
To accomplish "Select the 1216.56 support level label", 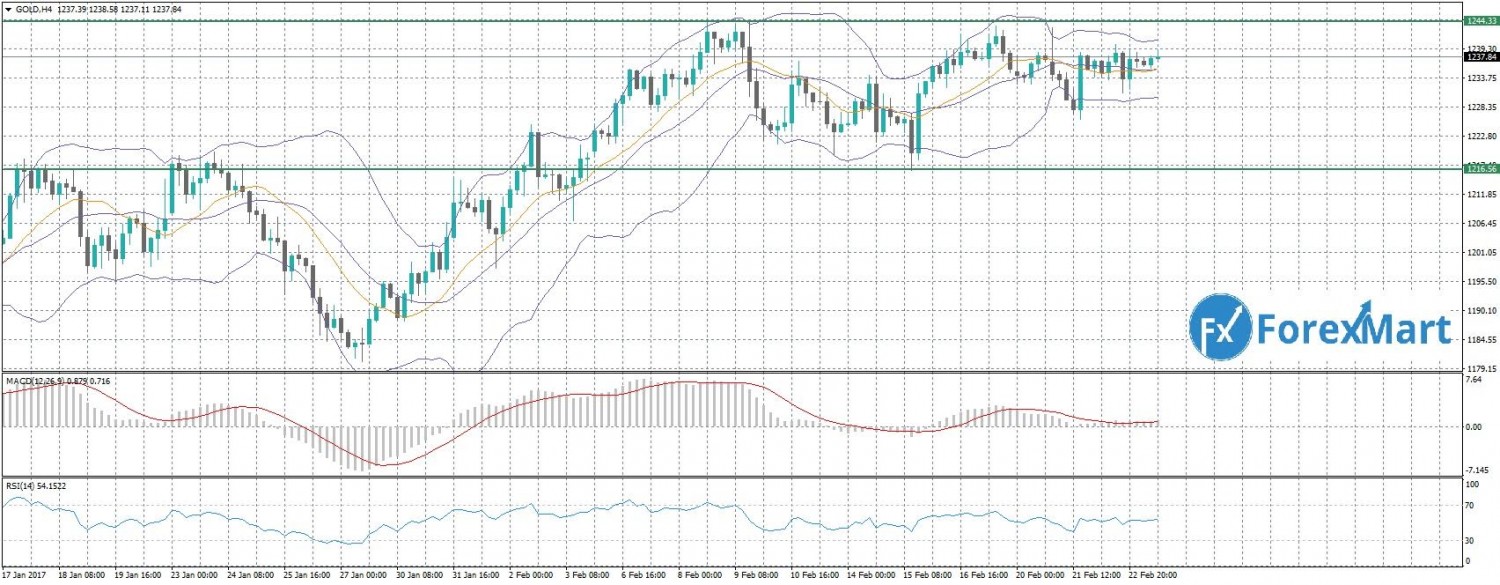I will (1480, 169).
